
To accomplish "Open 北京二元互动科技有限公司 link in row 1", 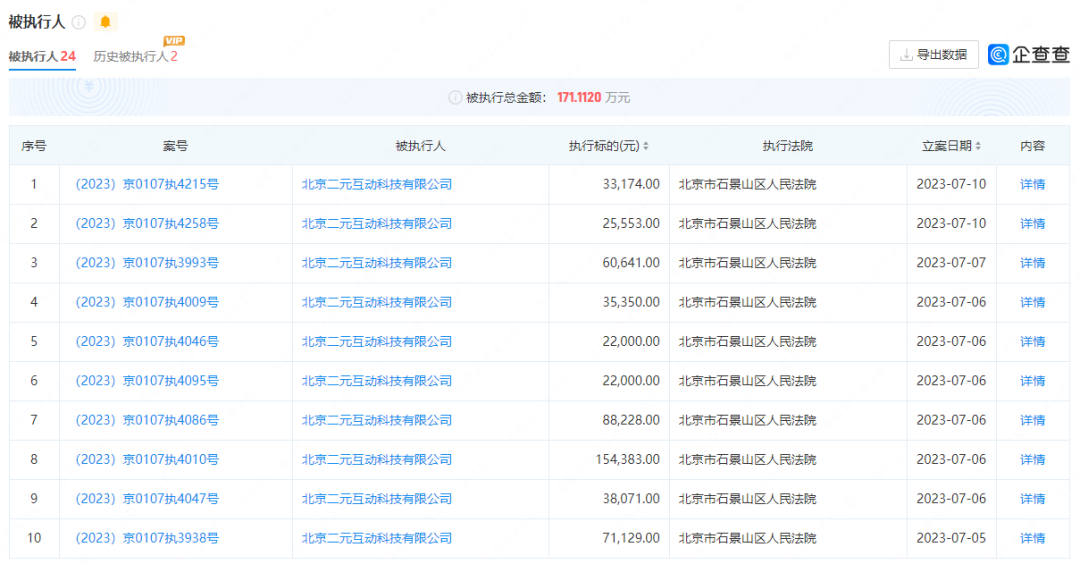I will click(x=377, y=185).
